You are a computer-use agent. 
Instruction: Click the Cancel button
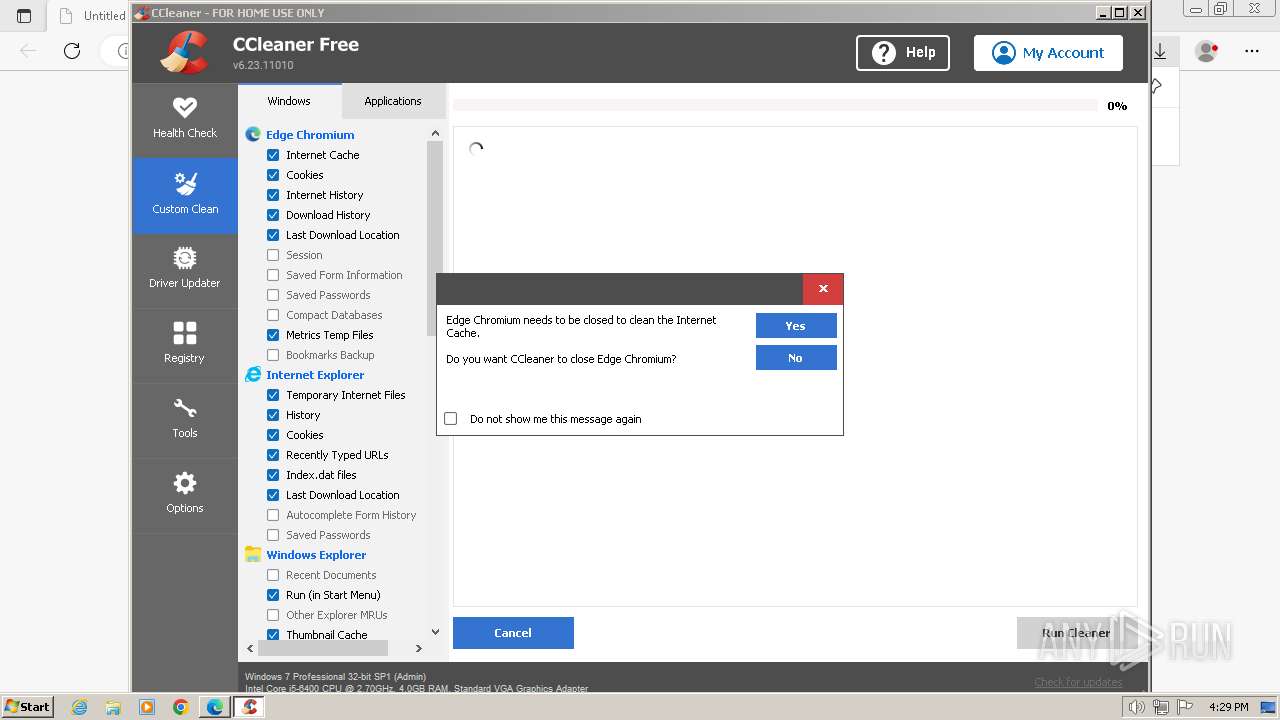click(513, 633)
